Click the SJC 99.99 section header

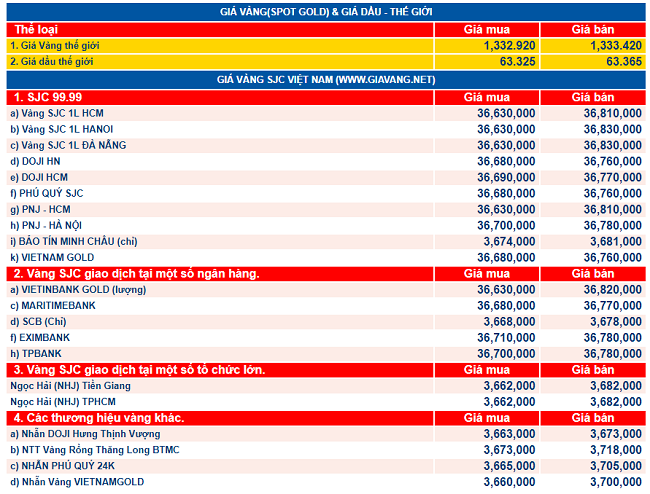(x=48, y=97)
